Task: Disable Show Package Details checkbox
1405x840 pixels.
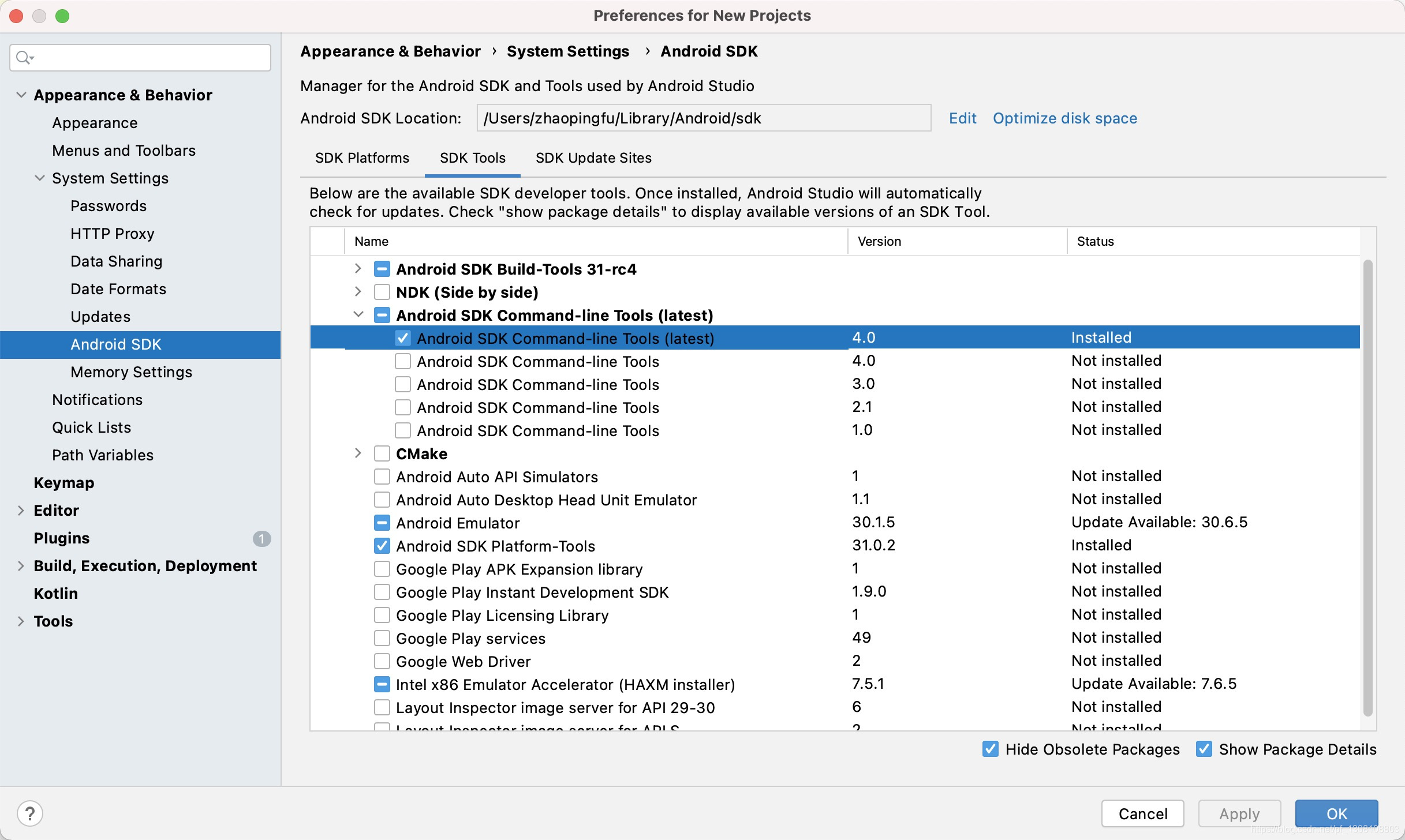Action: click(x=1204, y=749)
